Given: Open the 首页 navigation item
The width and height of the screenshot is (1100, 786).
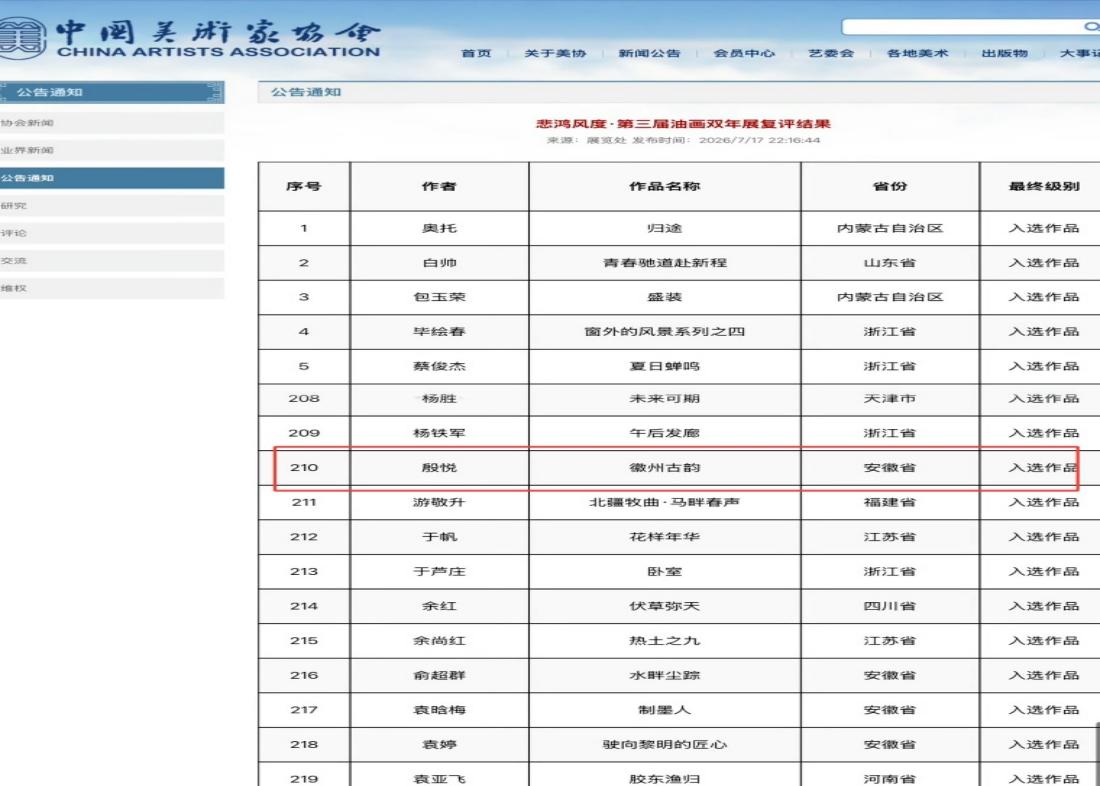Looking at the screenshot, I should coord(476,53).
